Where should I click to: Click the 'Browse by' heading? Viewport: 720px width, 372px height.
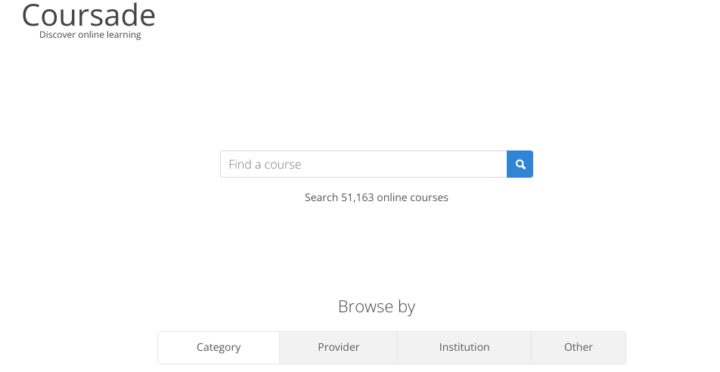pos(377,307)
